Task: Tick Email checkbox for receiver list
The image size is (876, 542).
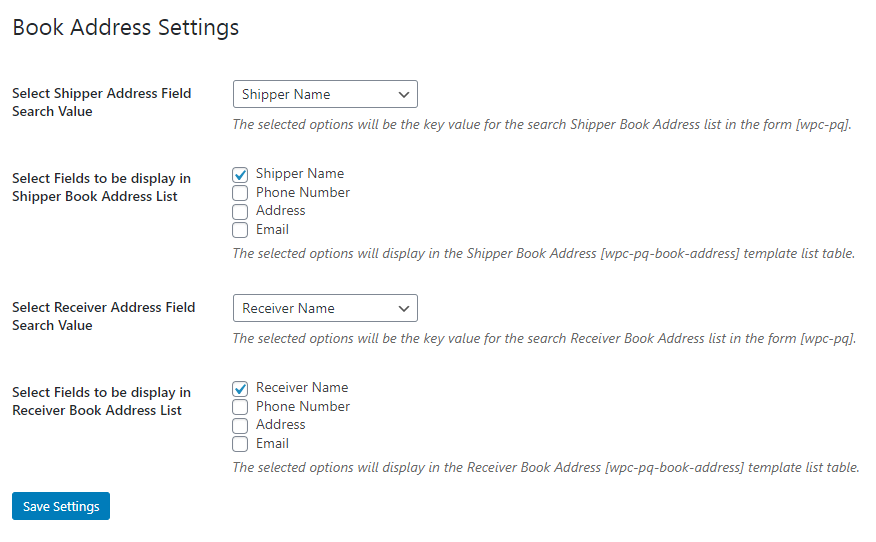Action: coord(240,444)
